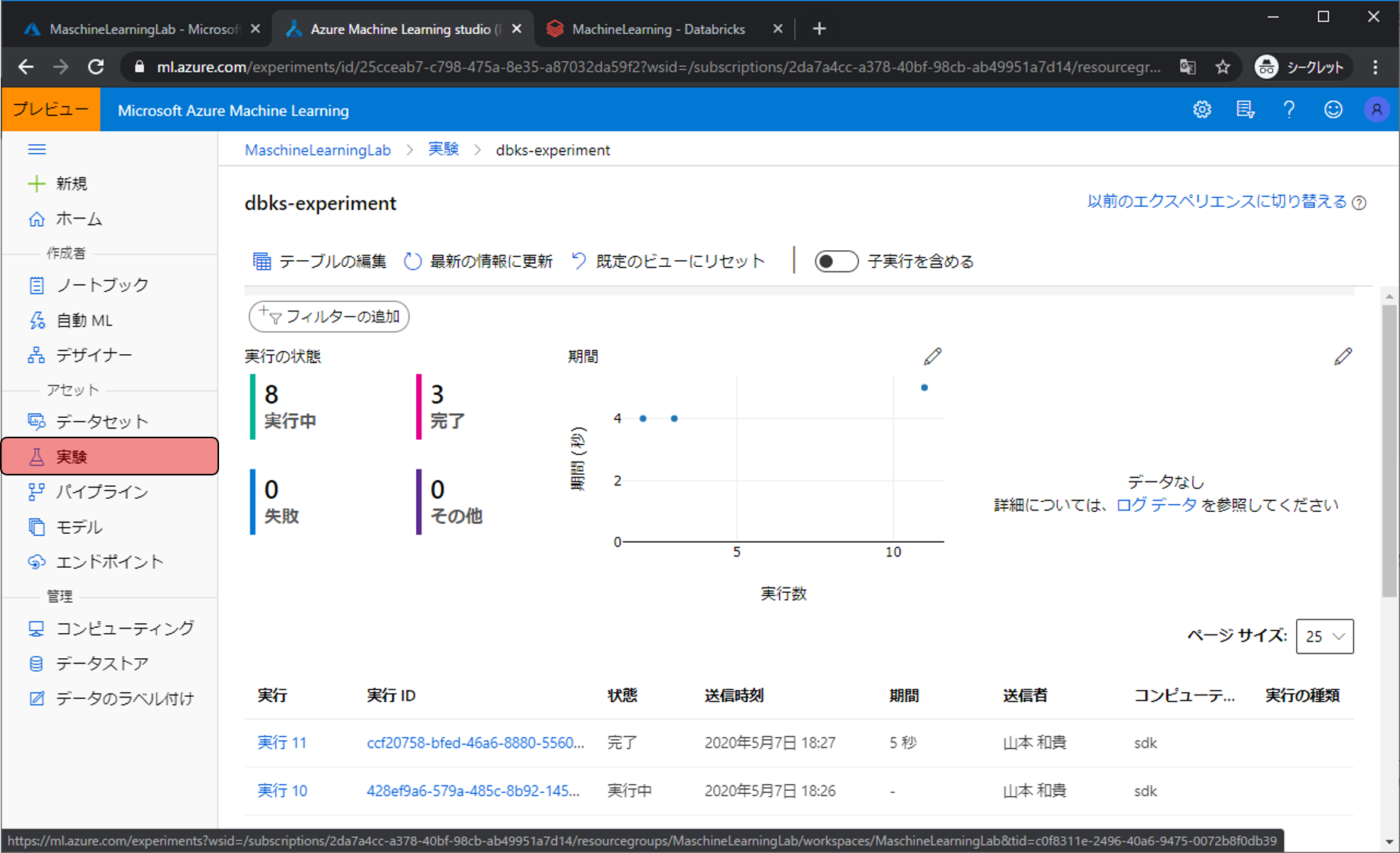The image size is (1400, 853).
Task: Click the feedback smiley icon
Action: point(1333,110)
